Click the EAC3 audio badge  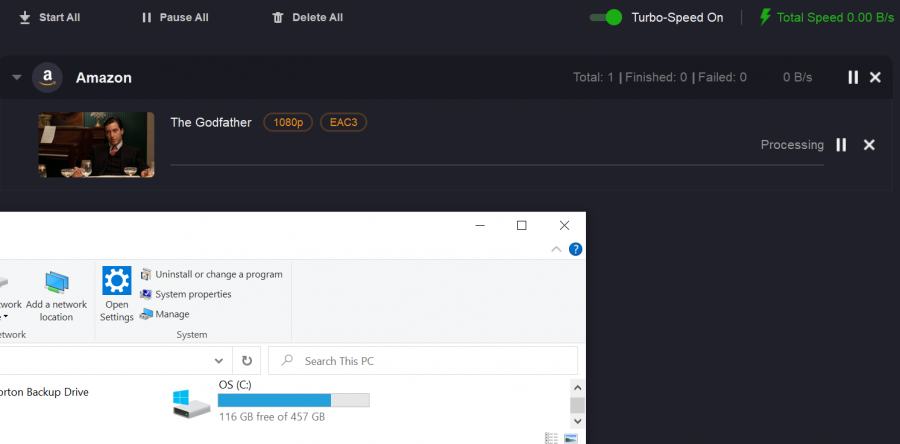coord(343,122)
